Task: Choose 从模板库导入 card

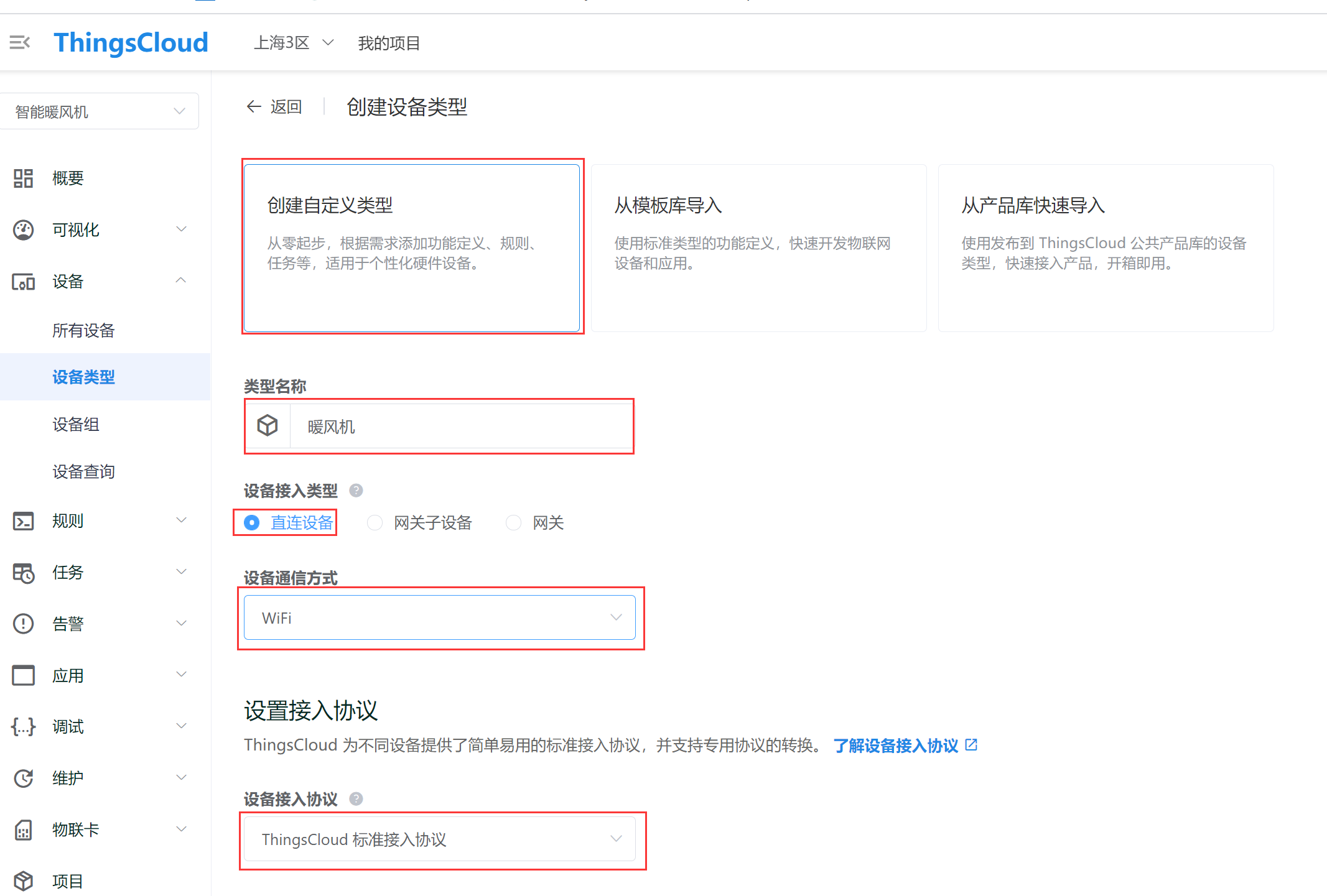Action: coord(759,247)
